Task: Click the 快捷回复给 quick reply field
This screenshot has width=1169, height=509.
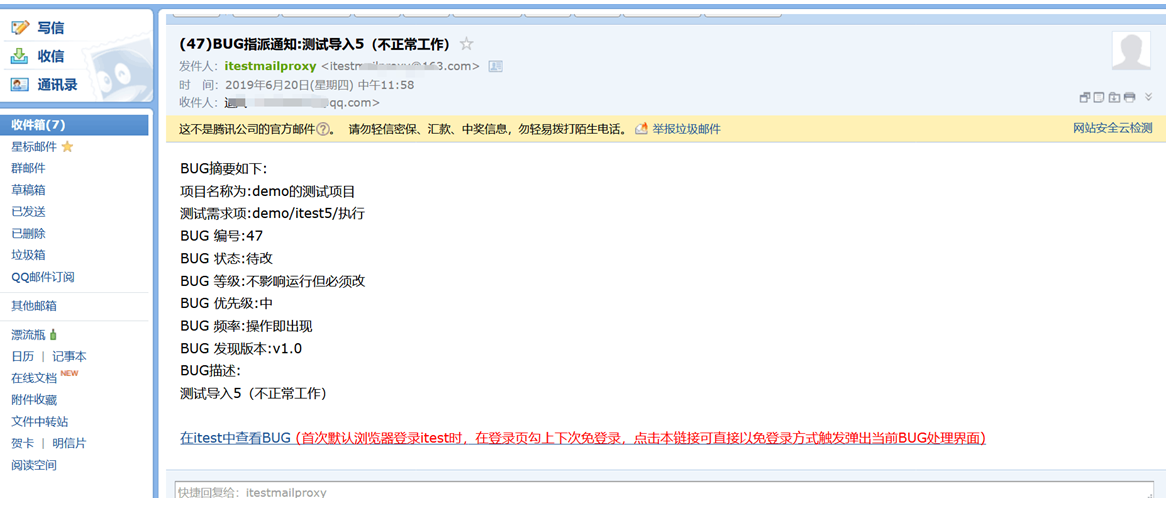Action: click(x=664, y=492)
